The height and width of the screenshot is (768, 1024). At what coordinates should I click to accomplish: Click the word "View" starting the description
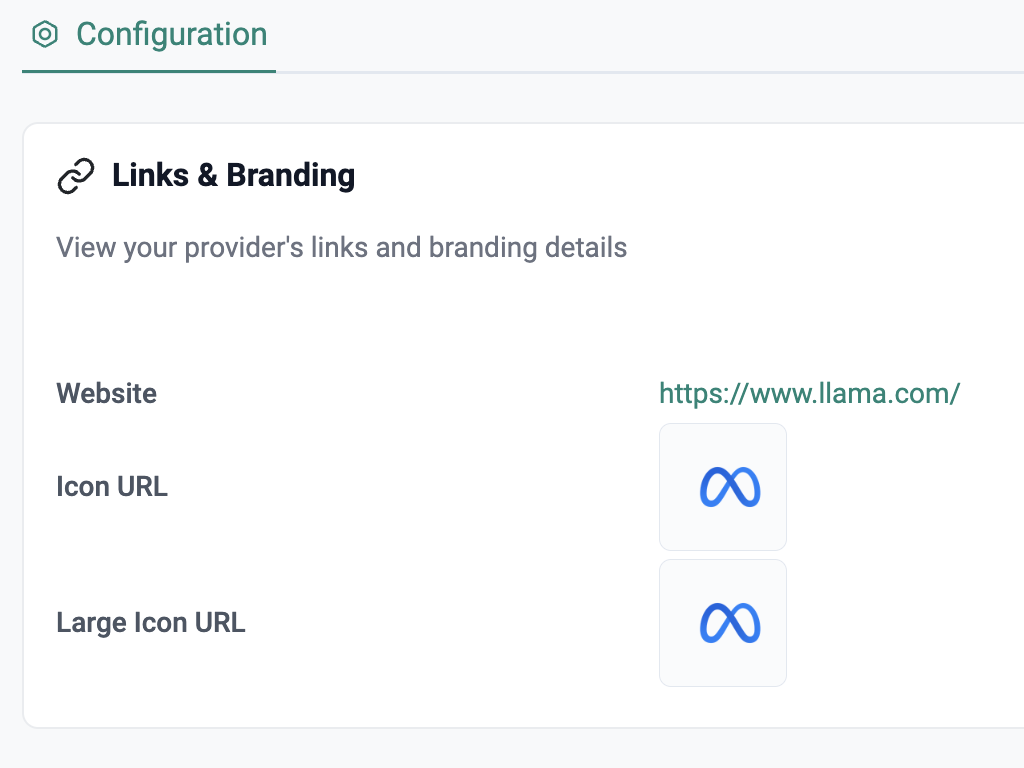(x=86, y=247)
